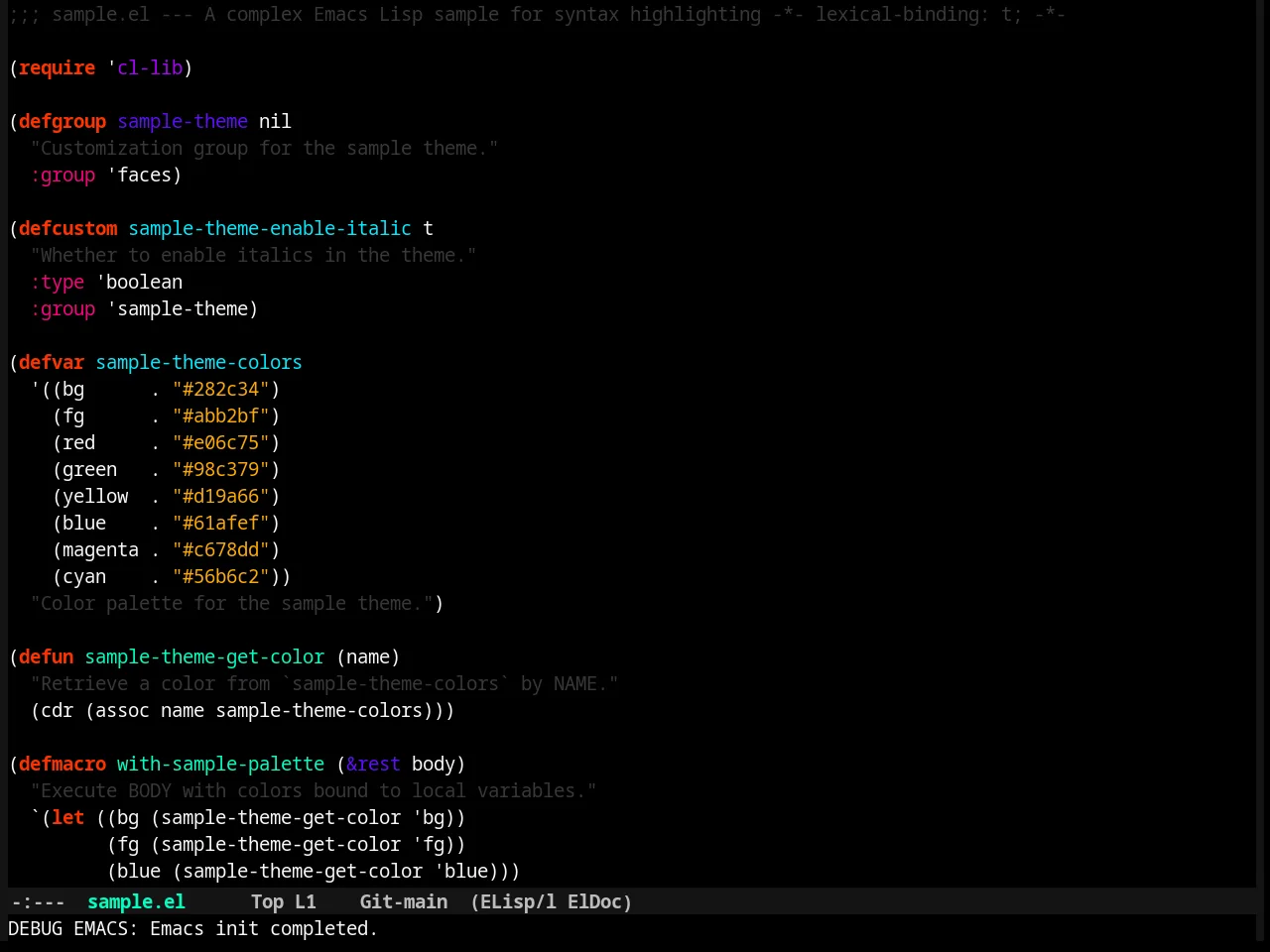Click the 'sample-theme-enable-italic' variable name
1270x952 pixels.
coord(270,228)
